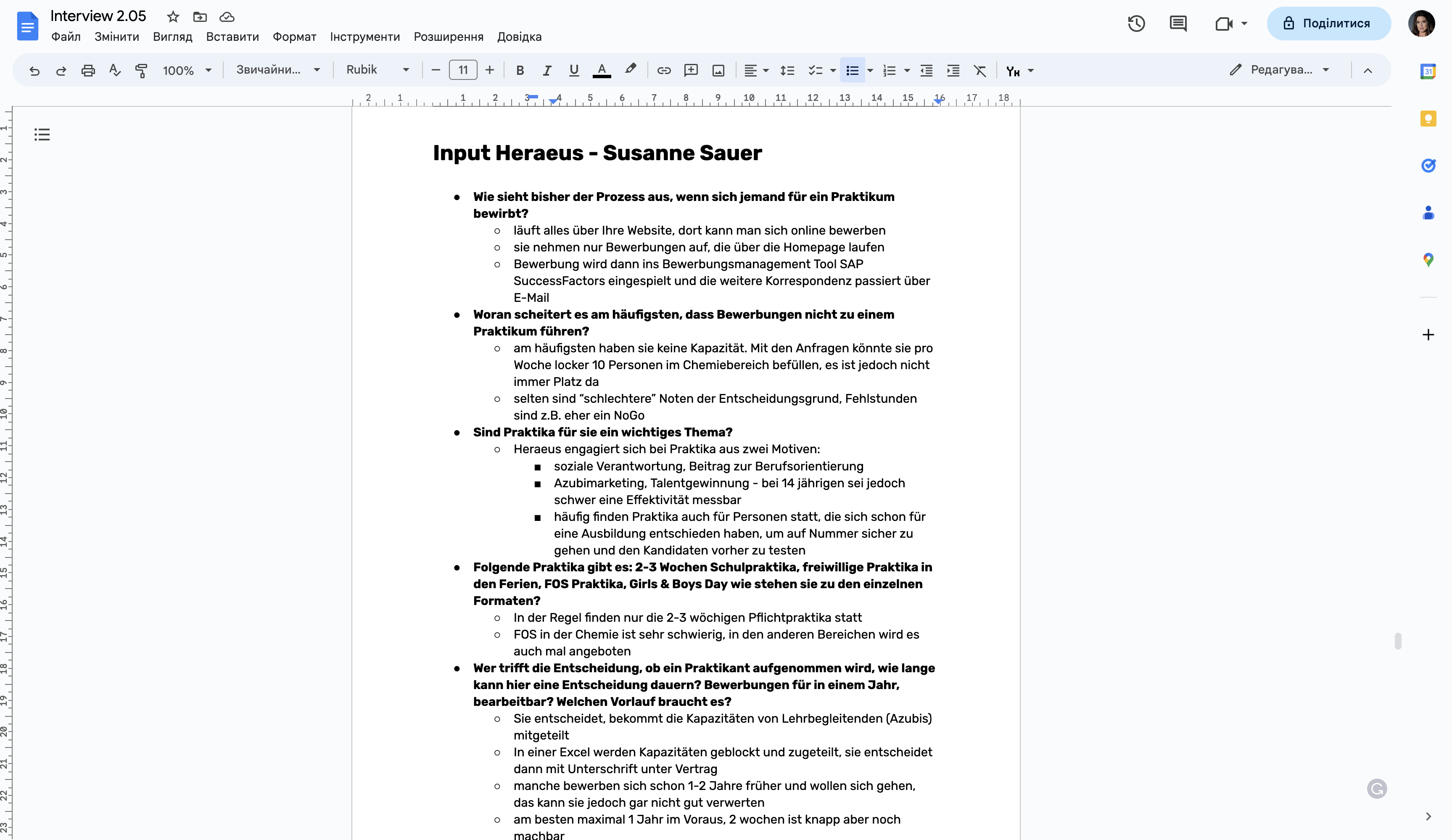
Task: Open the Google Tasks side panel
Action: pos(1428,166)
